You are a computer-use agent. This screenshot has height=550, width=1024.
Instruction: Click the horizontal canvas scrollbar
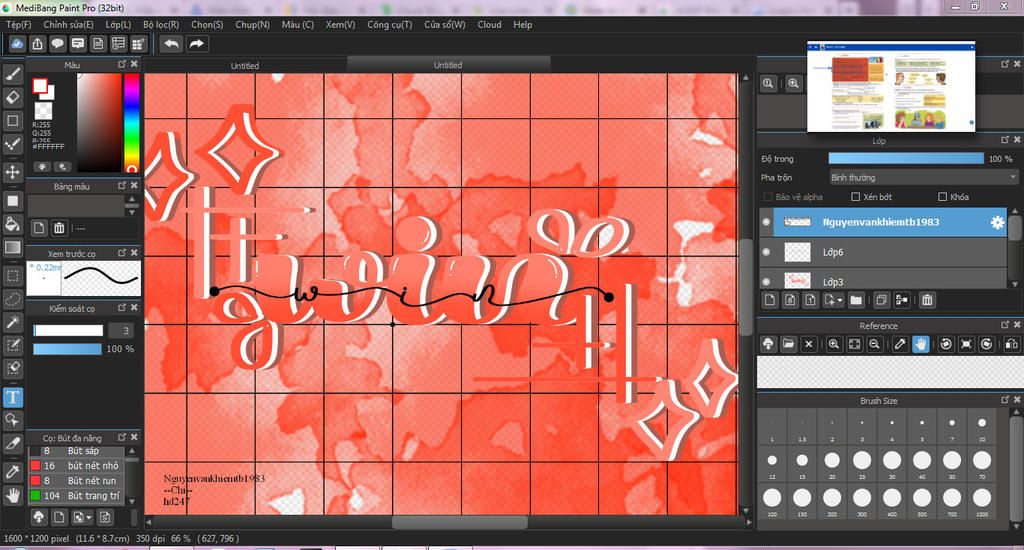460,523
